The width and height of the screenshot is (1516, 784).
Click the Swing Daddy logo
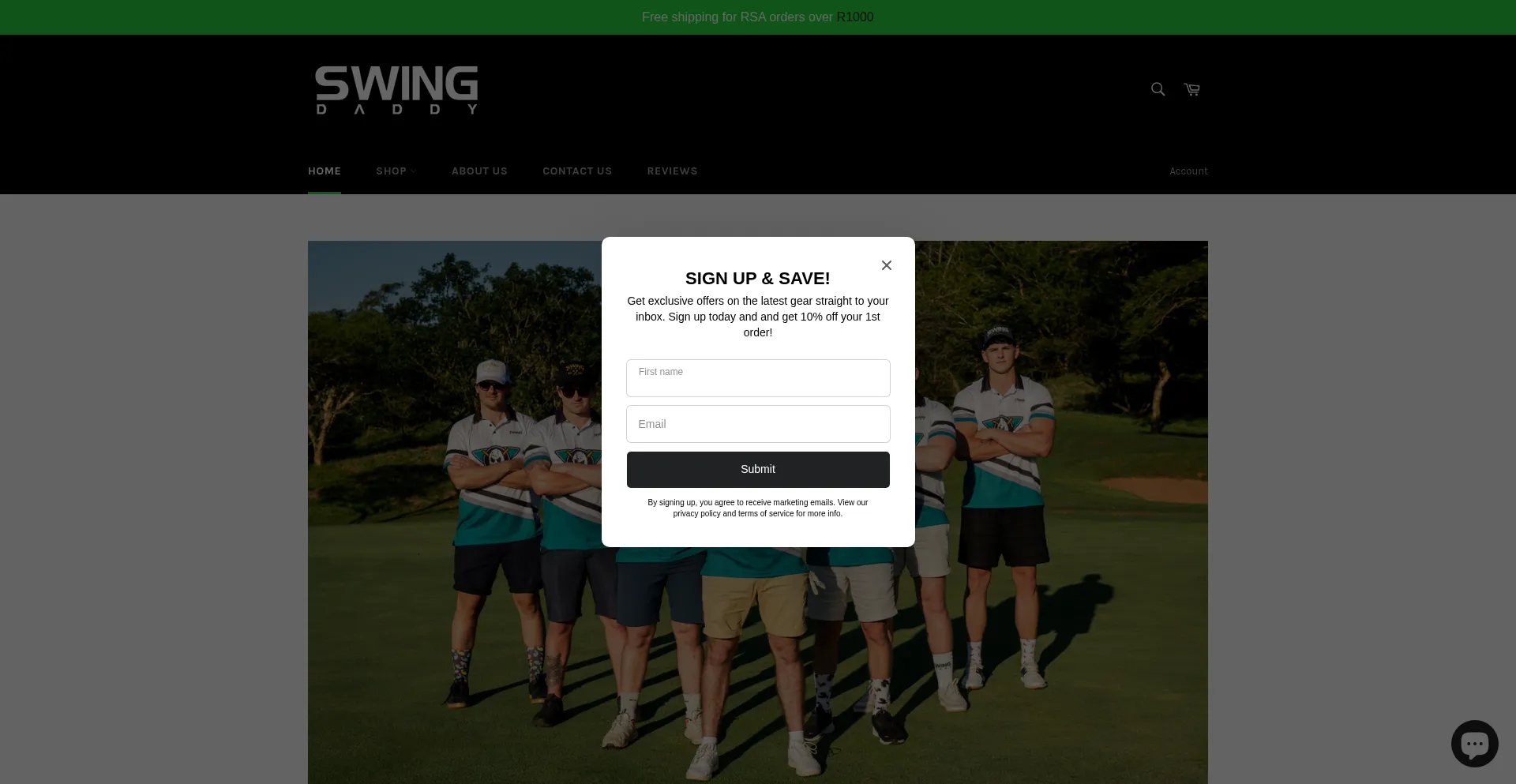click(x=396, y=90)
